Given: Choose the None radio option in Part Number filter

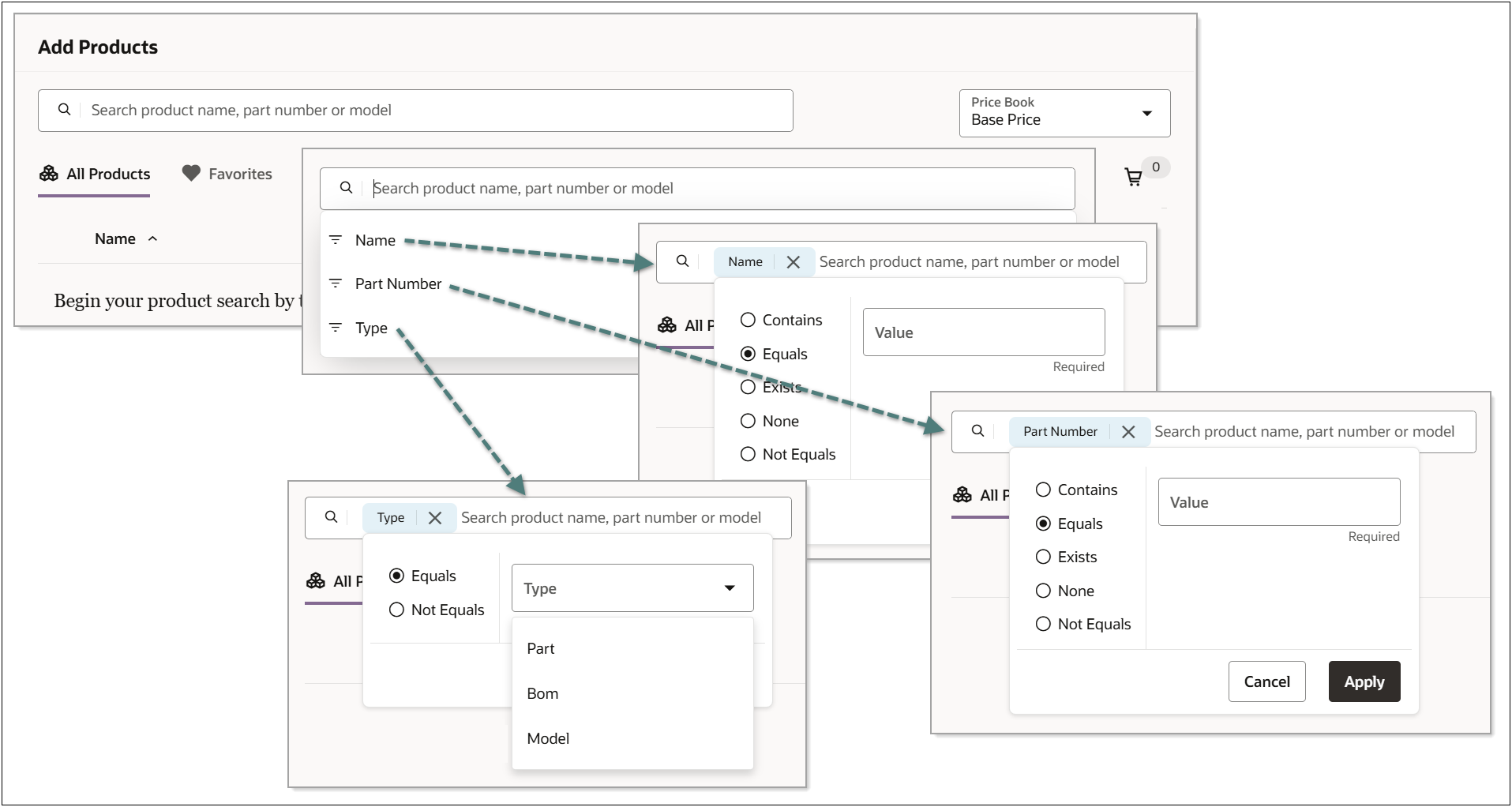Looking at the screenshot, I should (x=1044, y=590).
